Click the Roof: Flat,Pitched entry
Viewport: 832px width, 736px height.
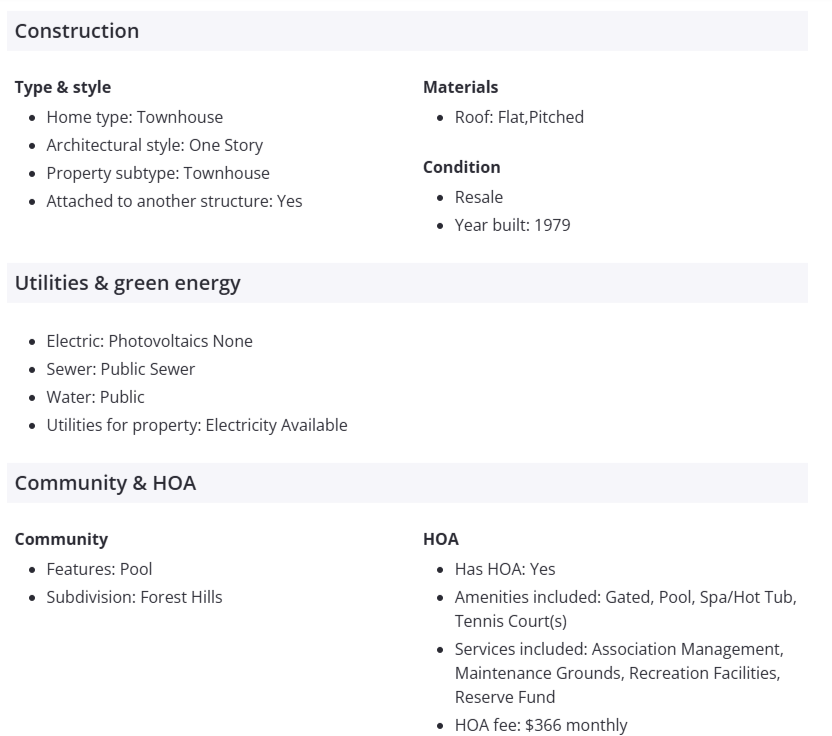click(x=519, y=117)
